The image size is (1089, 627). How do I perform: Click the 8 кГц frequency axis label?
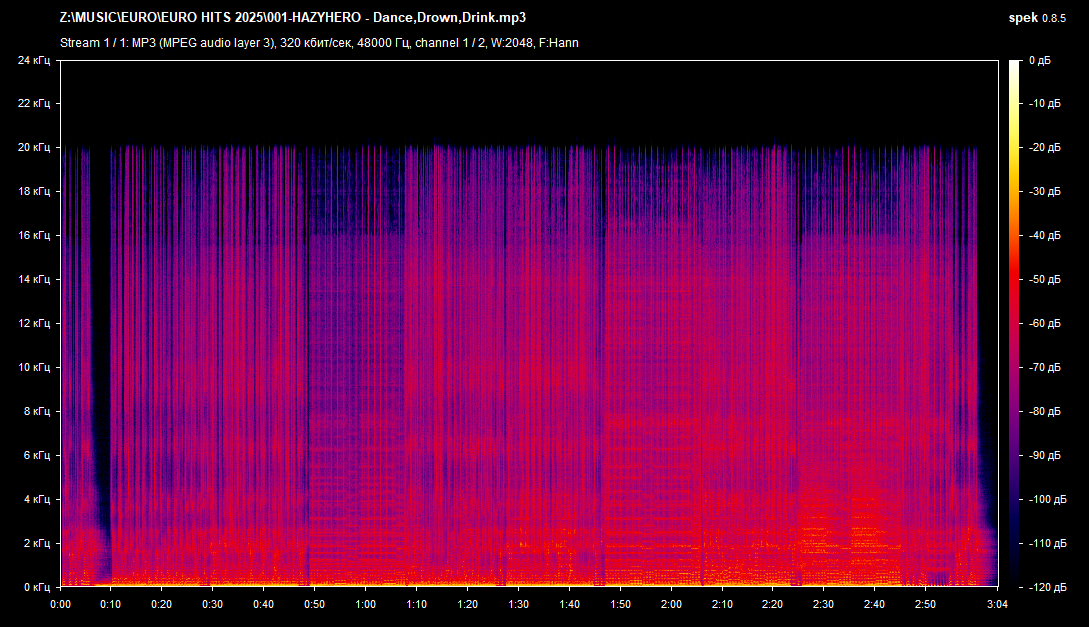click(x=37, y=411)
